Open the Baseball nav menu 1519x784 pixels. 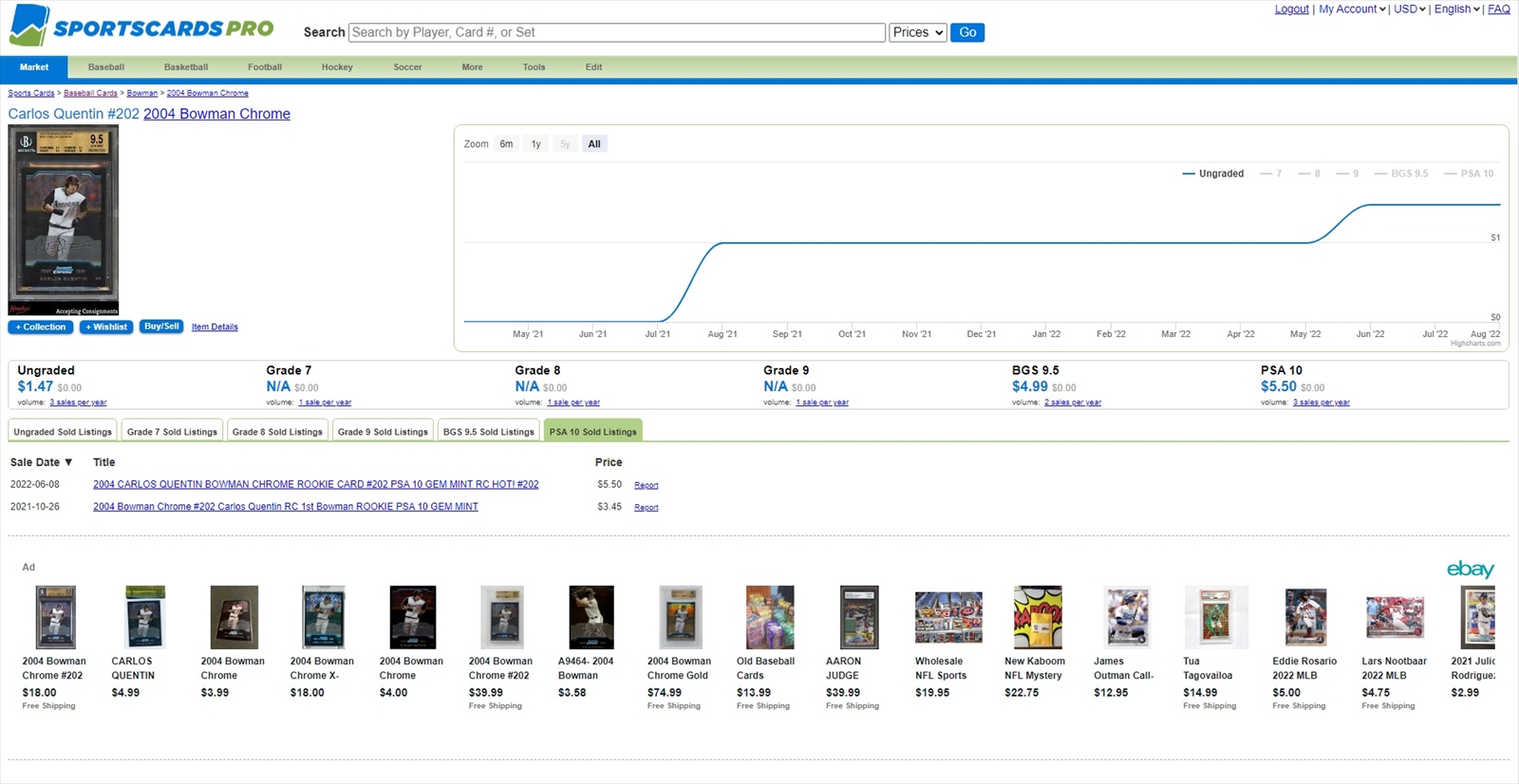106,67
